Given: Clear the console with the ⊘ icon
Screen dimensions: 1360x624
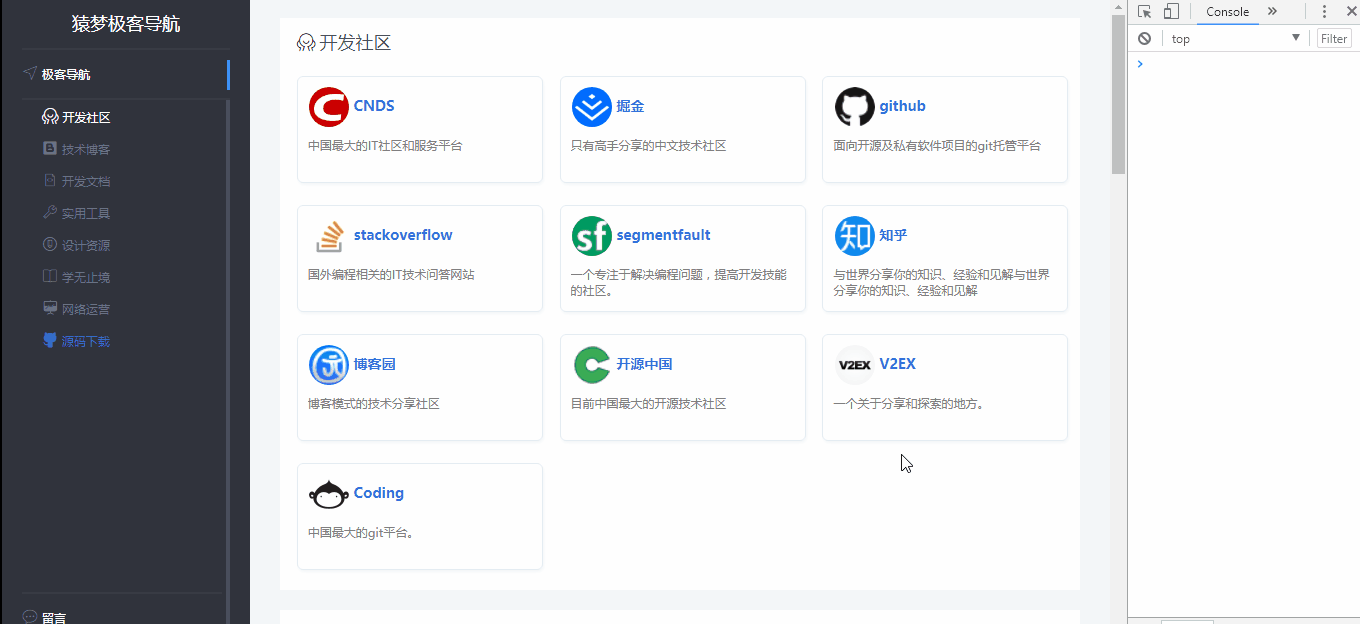Looking at the screenshot, I should pyautogui.click(x=1144, y=38).
